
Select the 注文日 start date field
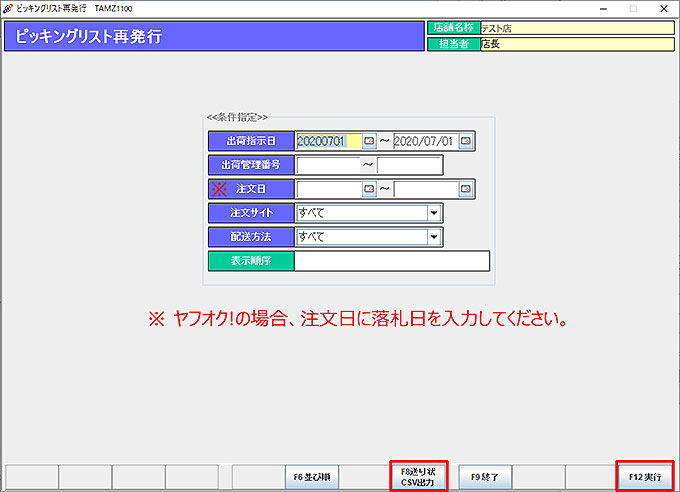[x=328, y=189]
